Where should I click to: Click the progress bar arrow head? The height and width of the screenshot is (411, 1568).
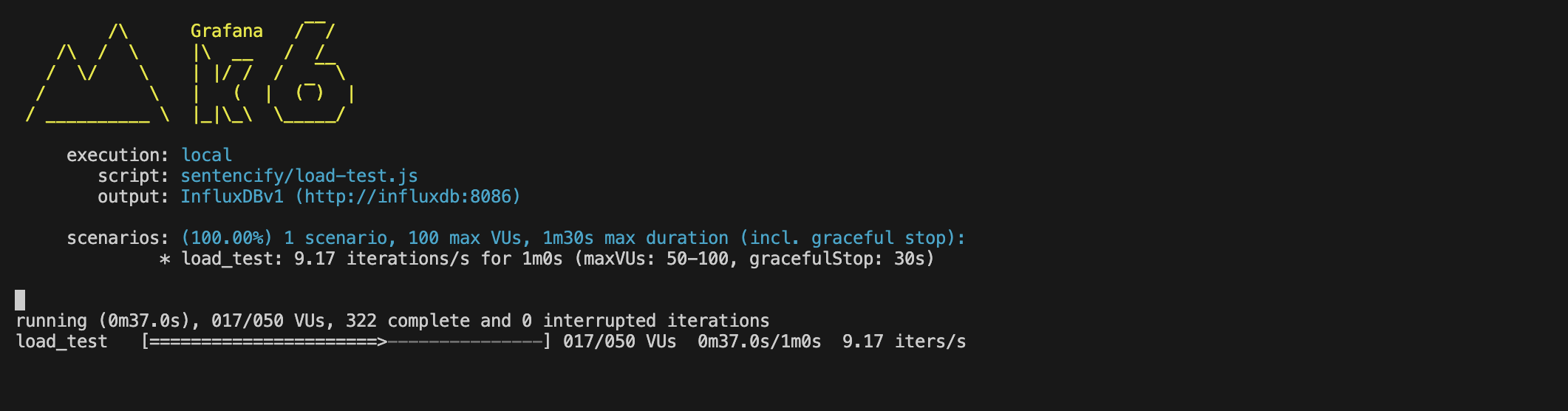tap(381, 342)
